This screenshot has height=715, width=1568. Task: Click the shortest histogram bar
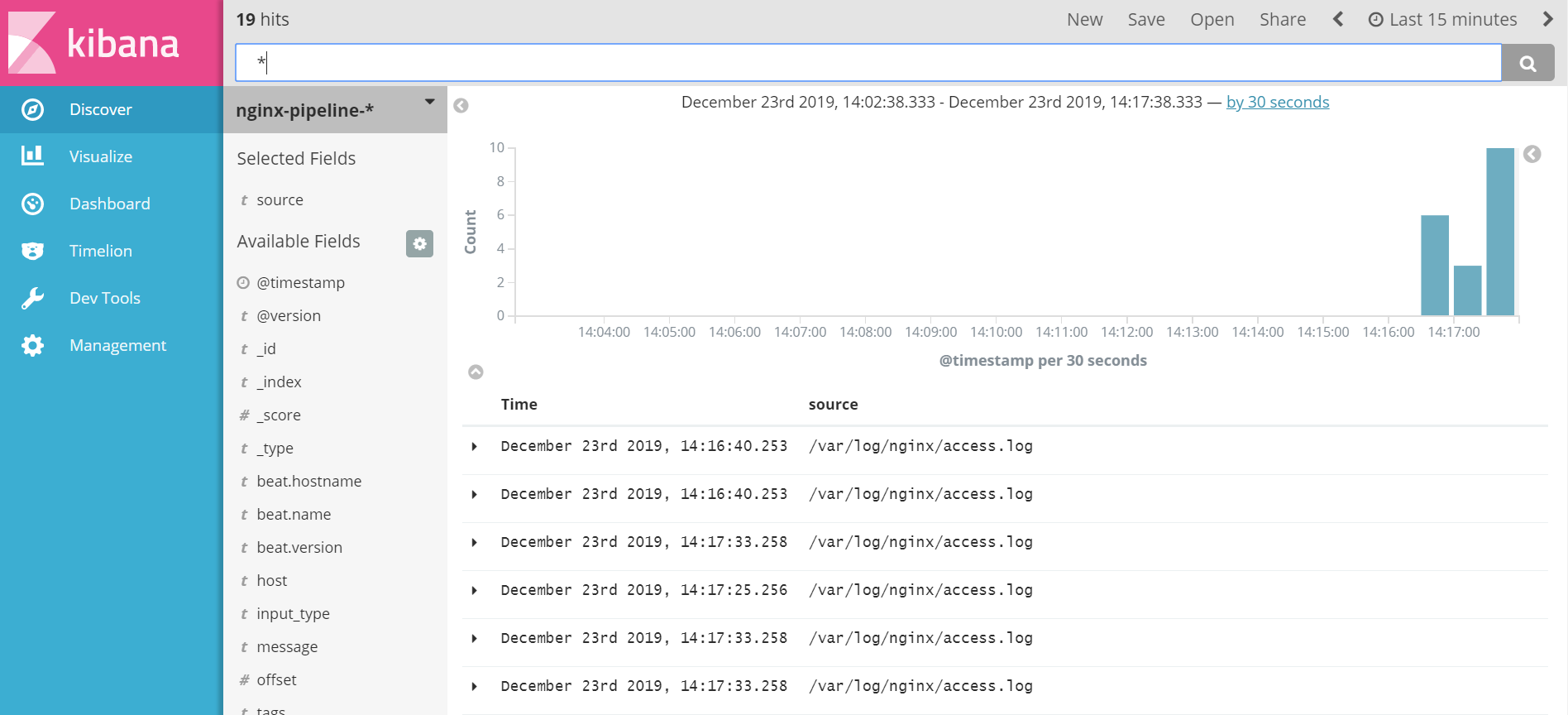(1467, 290)
